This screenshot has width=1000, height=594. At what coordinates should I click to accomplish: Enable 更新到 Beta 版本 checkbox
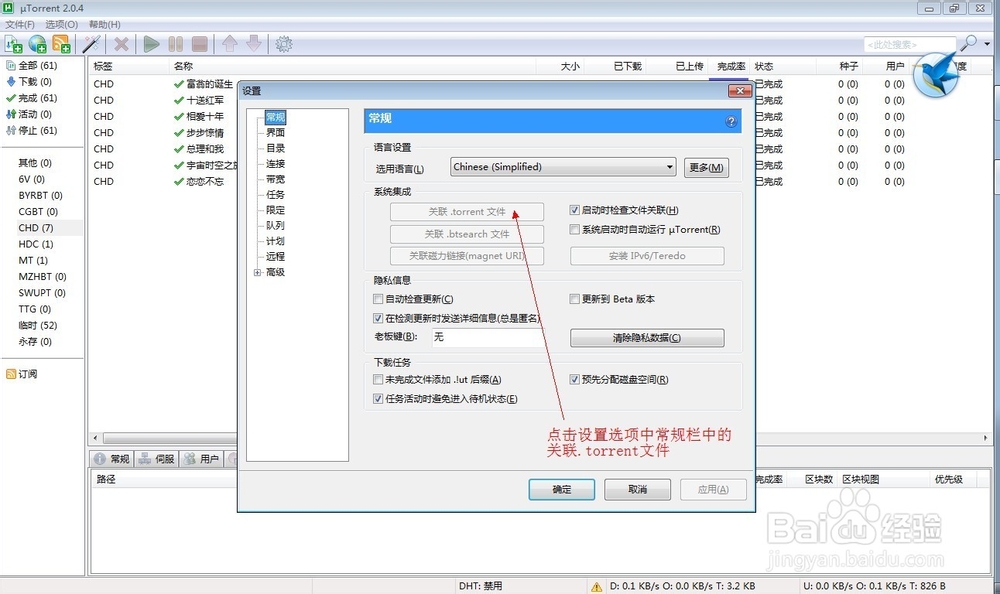575,299
